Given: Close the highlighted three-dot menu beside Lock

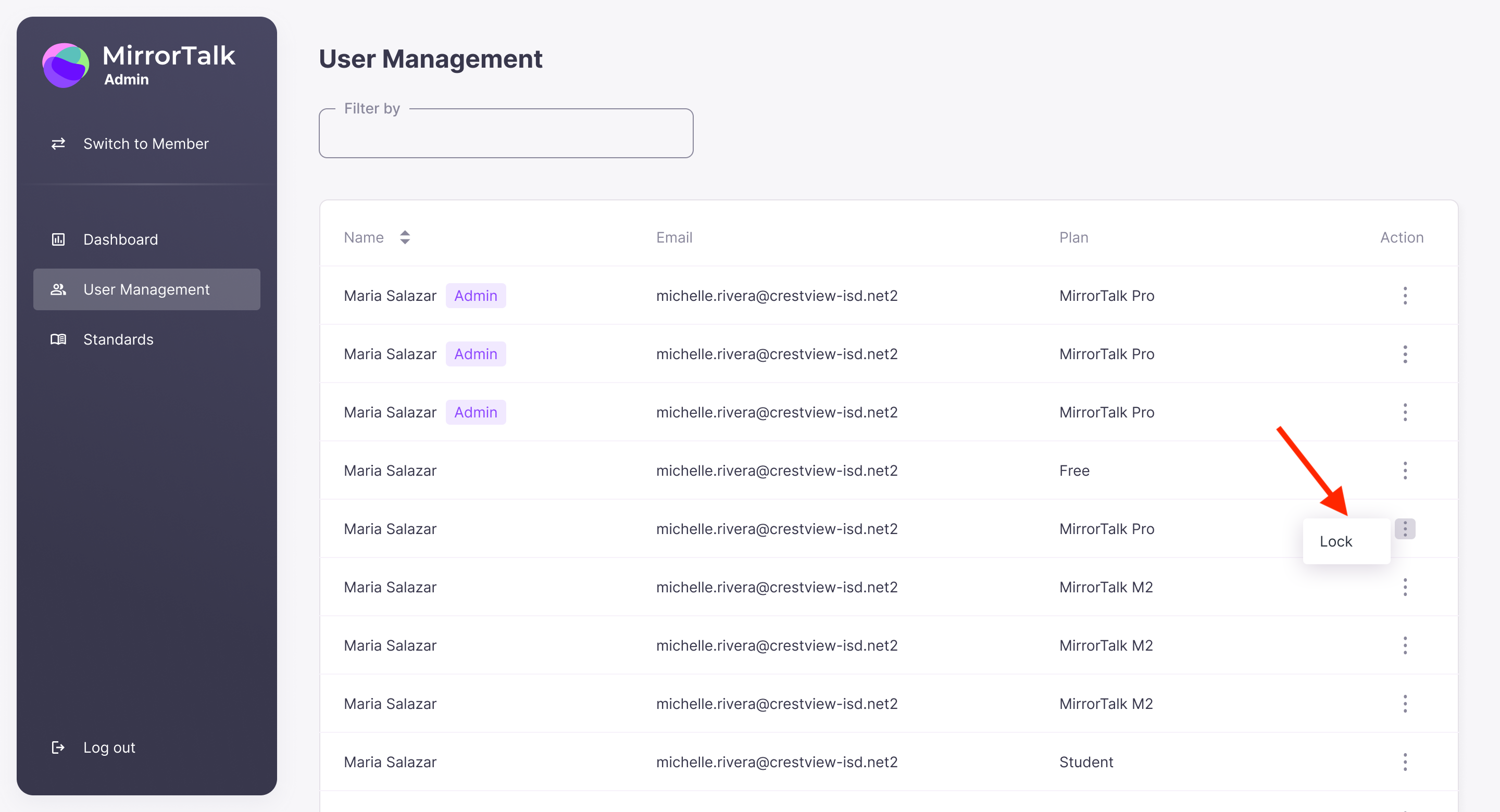Looking at the screenshot, I should pyautogui.click(x=1405, y=528).
